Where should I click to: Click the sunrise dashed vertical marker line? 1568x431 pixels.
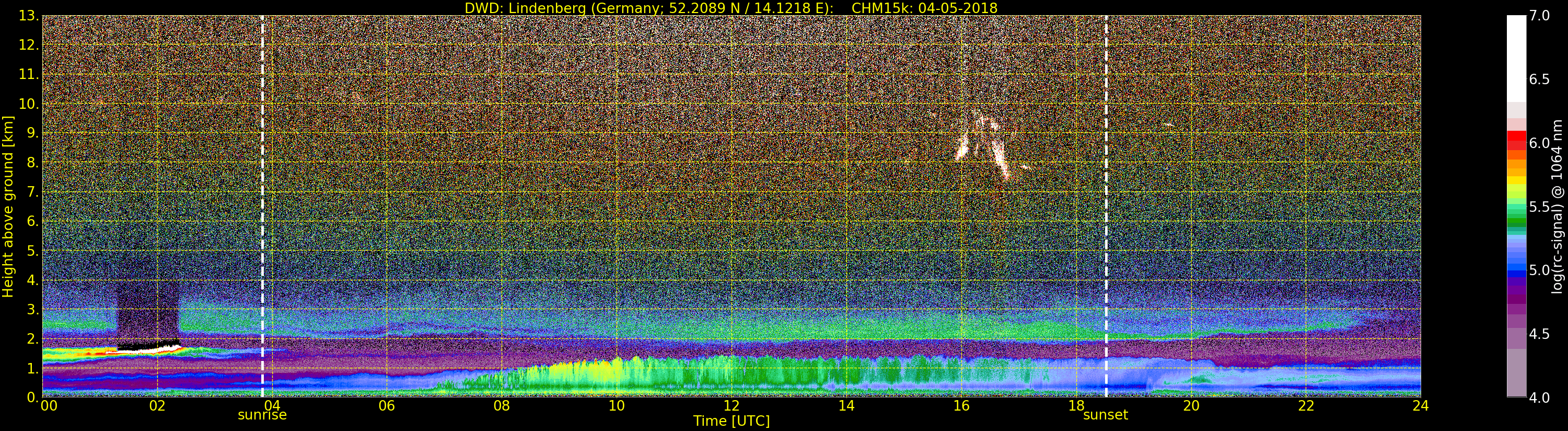click(262, 207)
